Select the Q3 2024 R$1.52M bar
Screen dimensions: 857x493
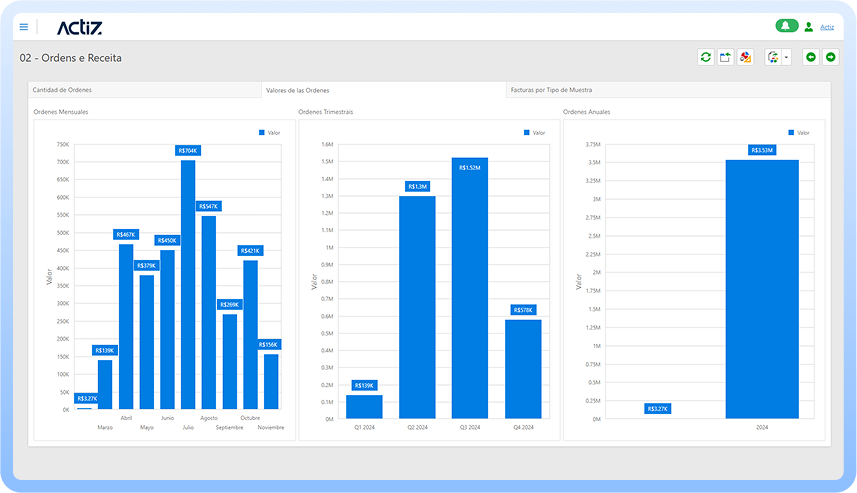click(470, 288)
